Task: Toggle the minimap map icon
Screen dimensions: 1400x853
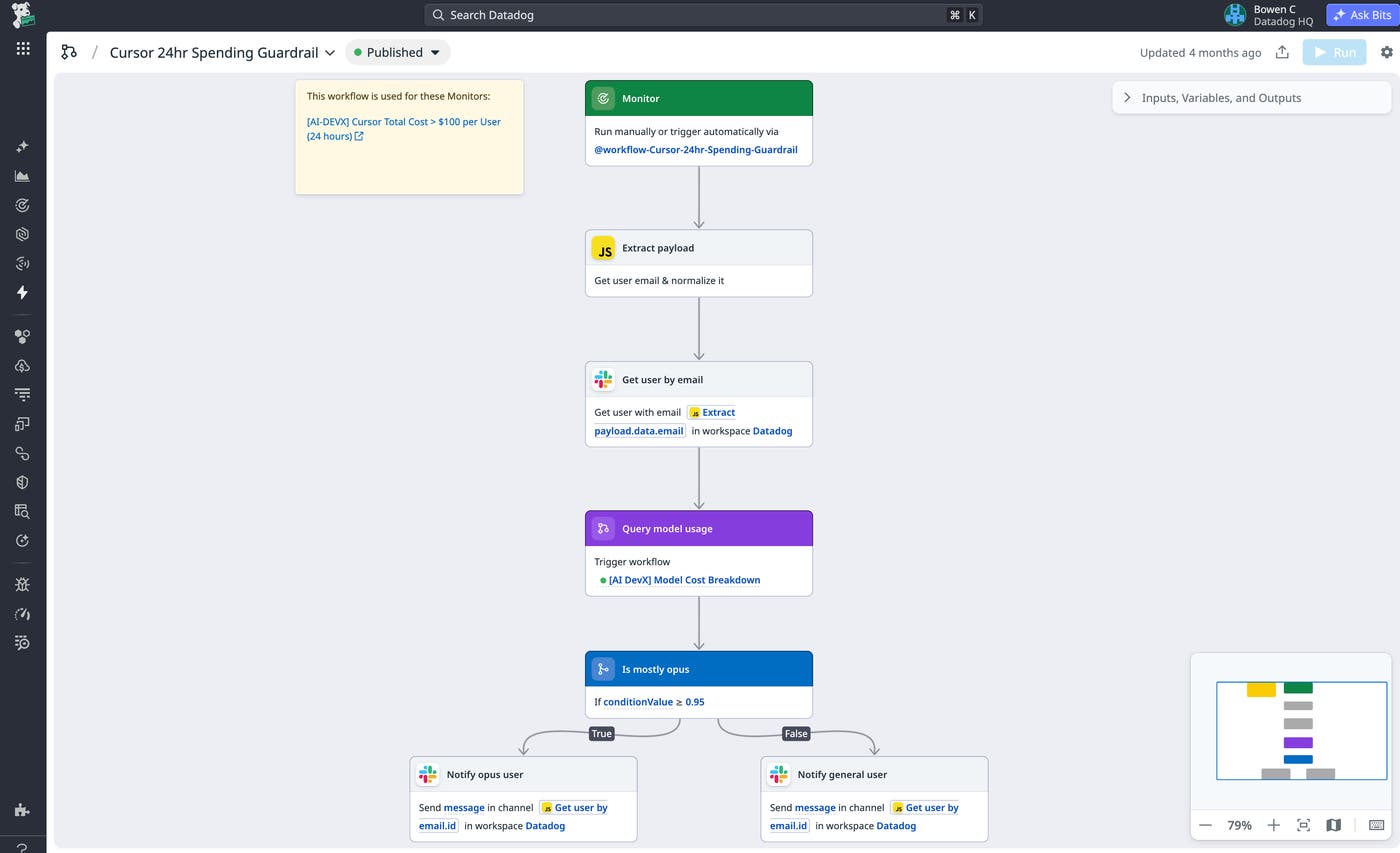Action: coord(1333,825)
